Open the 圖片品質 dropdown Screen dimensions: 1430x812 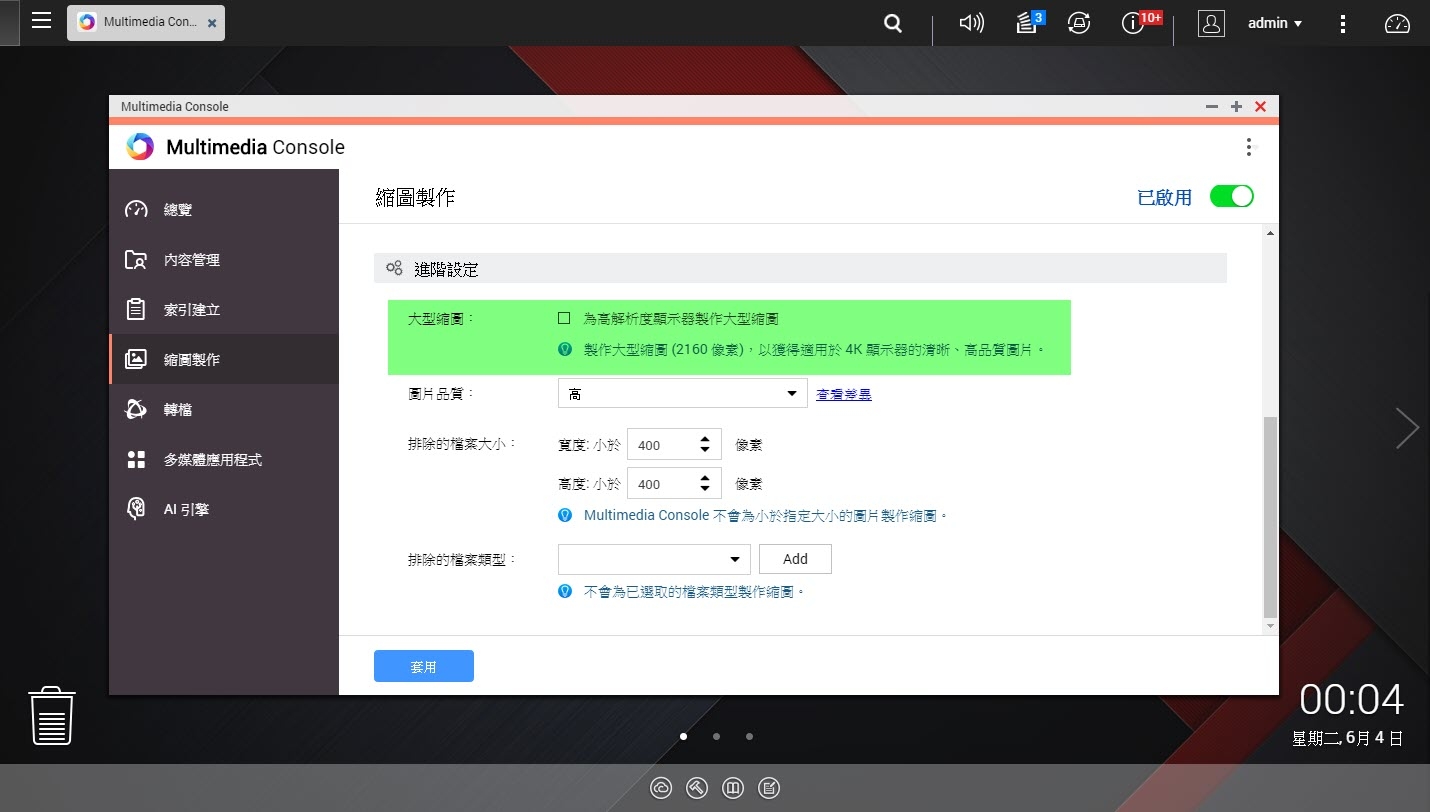tap(682, 393)
